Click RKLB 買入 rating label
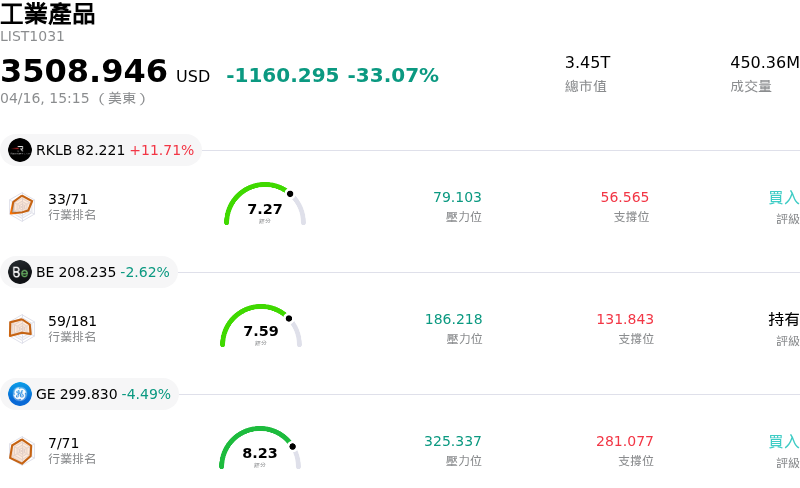Screen dimensions: 800x488 click(783, 198)
